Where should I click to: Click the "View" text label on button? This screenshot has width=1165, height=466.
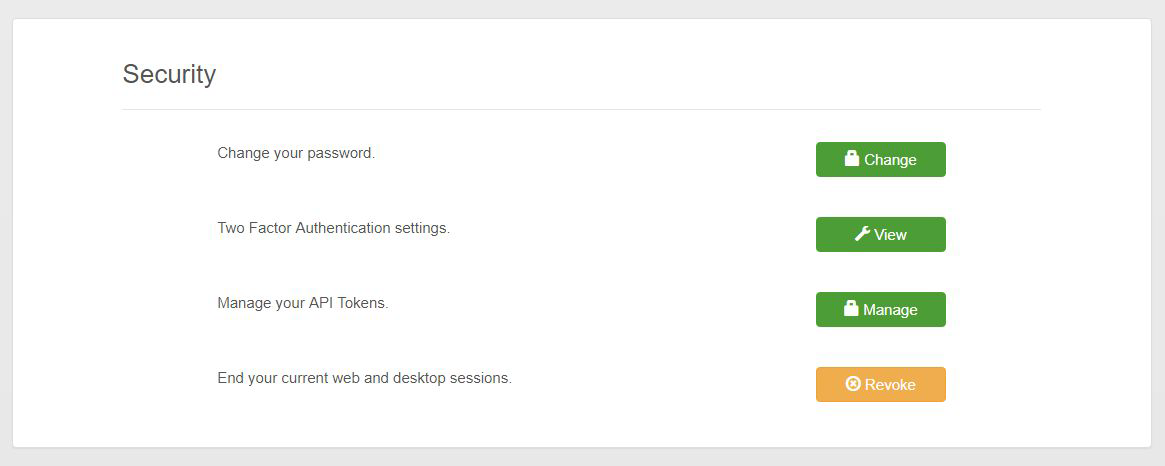click(890, 235)
